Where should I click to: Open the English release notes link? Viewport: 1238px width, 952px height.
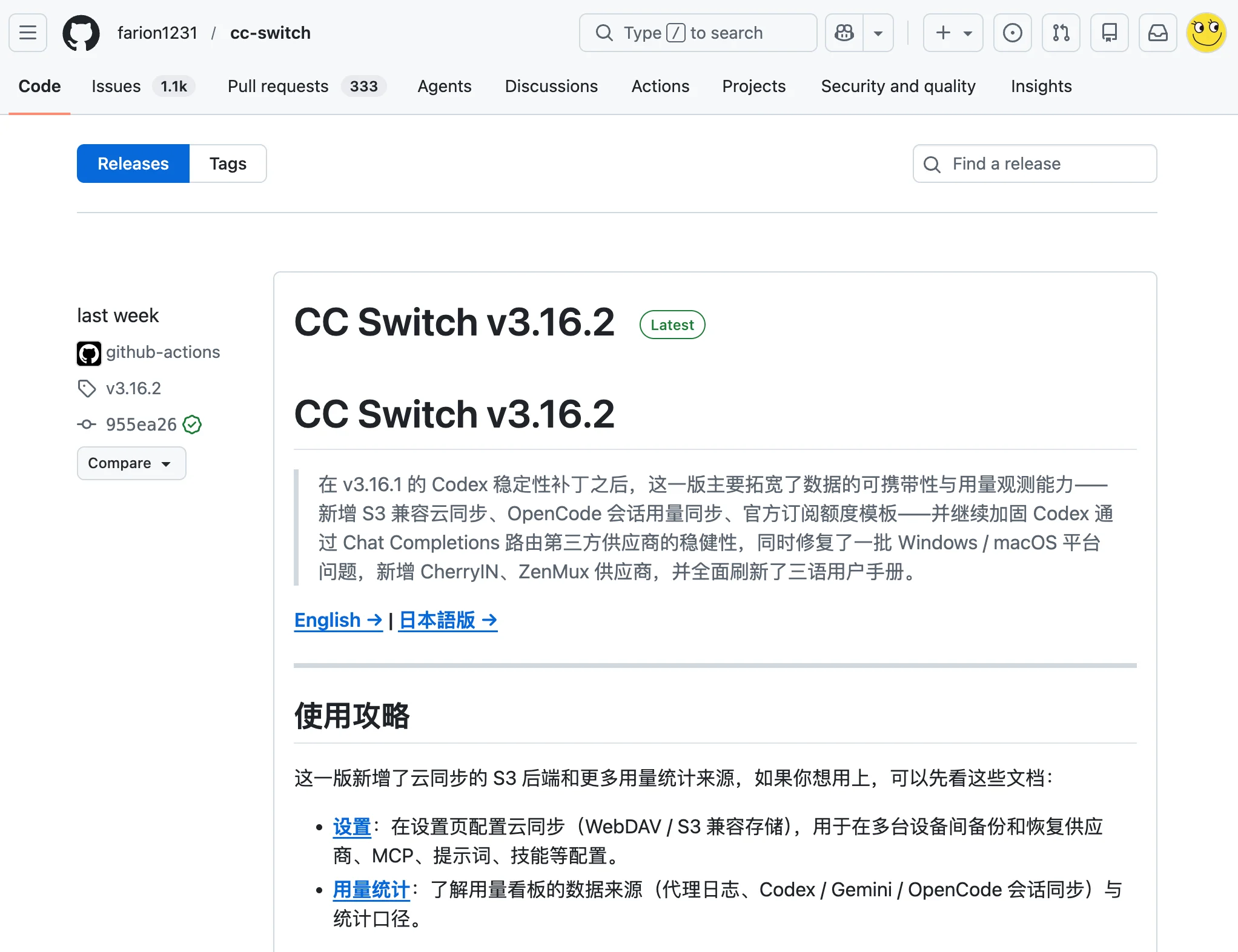coord(339,620)
